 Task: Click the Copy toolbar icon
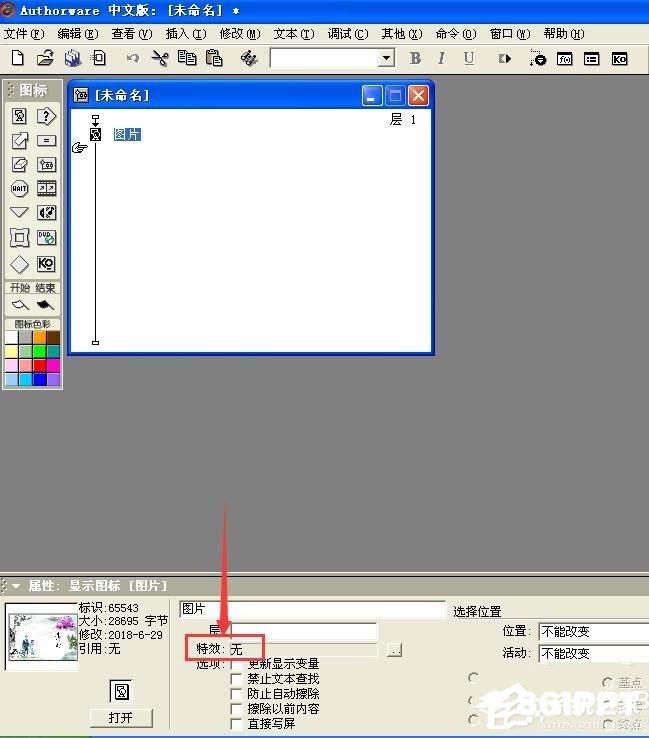[187, 58]
